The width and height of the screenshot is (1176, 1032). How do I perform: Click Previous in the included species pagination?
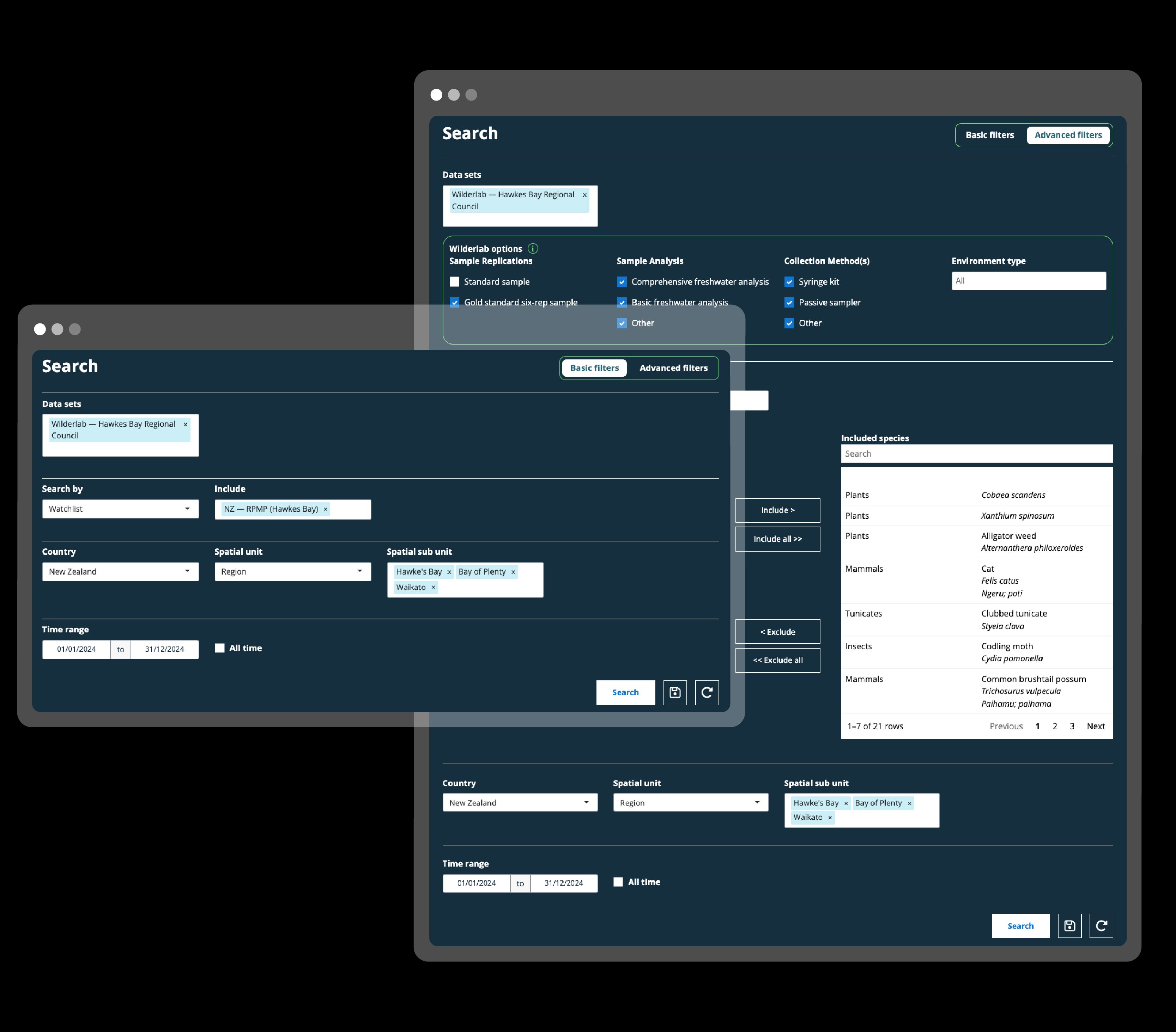(1006, 726)
